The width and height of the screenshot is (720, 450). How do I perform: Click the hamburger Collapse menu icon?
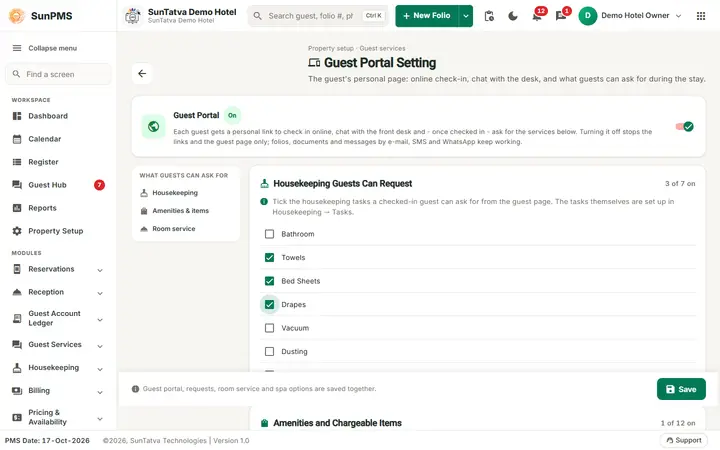(x=17, y=48)
